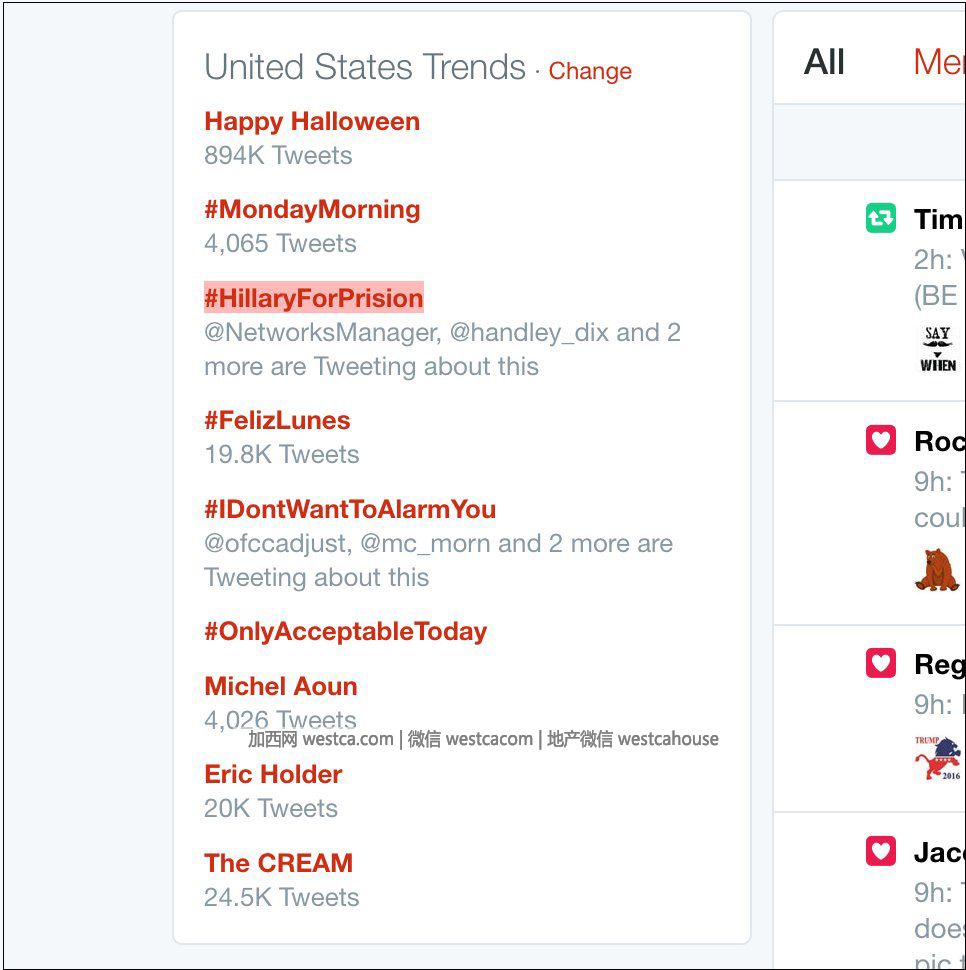Open the highlighted #HillaryForPrision trend
Screen dimensions: 966x970
[x=314, y=298]
